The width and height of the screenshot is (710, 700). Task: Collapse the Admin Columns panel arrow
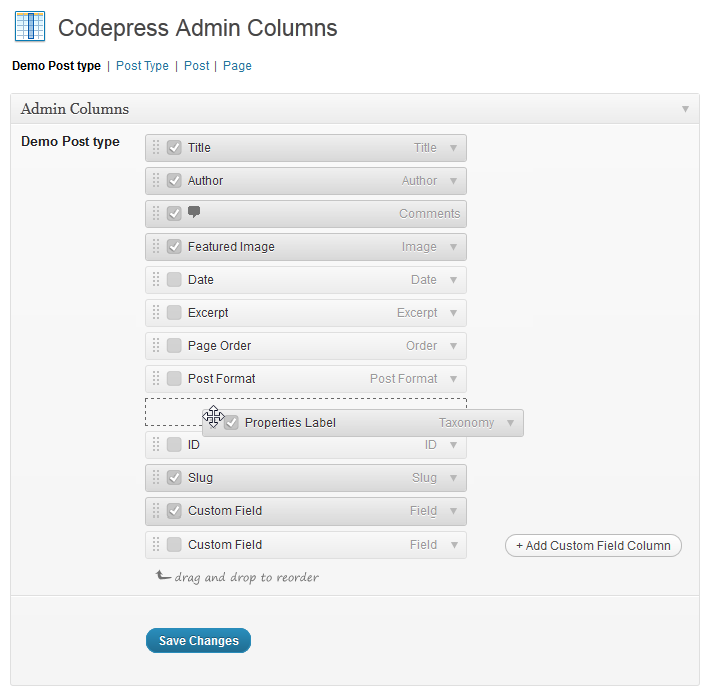686,109
